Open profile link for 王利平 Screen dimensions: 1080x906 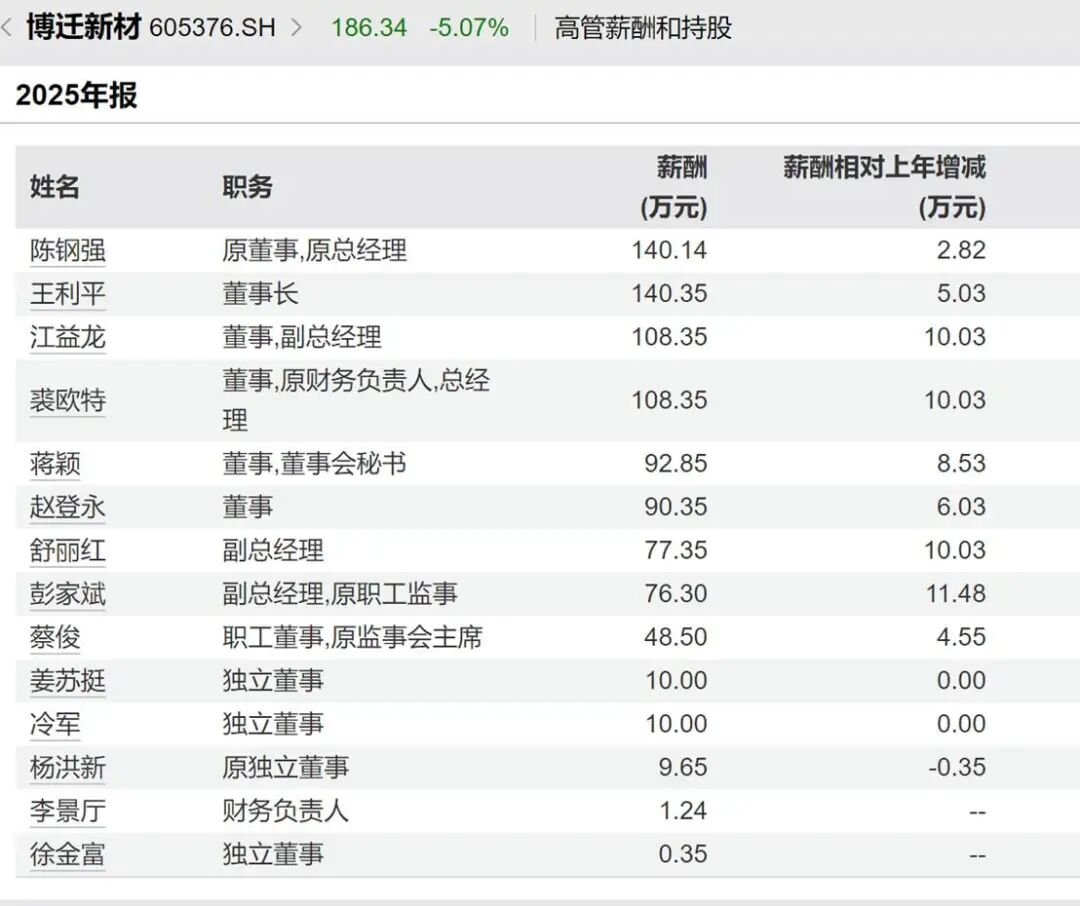click(x=68, y=294)
